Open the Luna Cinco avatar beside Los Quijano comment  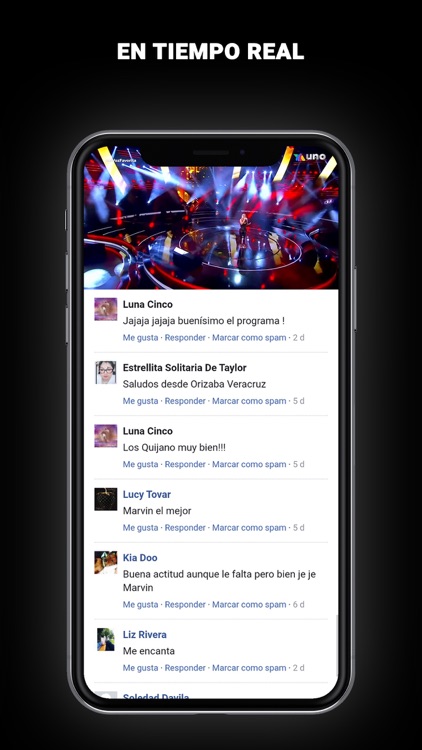click(x=105, y=436)
